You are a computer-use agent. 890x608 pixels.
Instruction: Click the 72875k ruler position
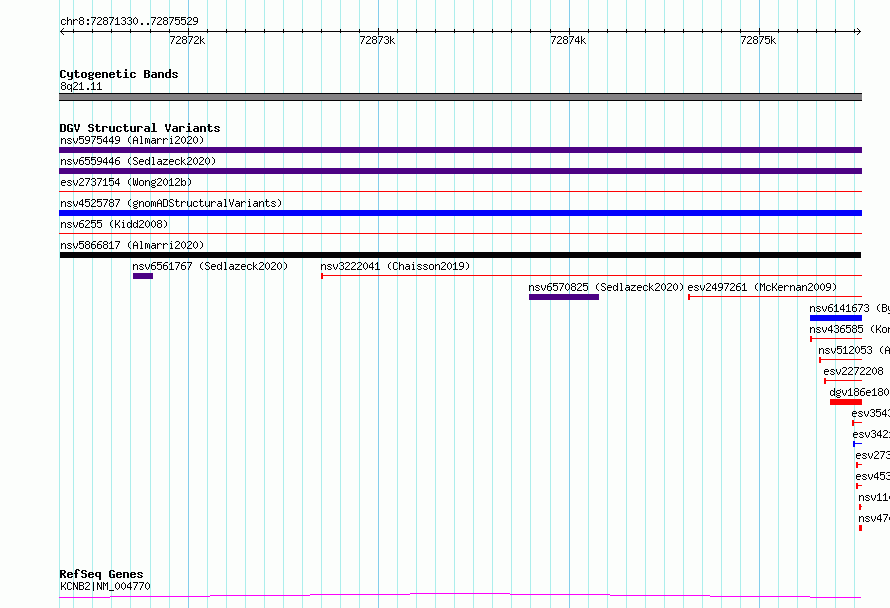tap(758, 40)
